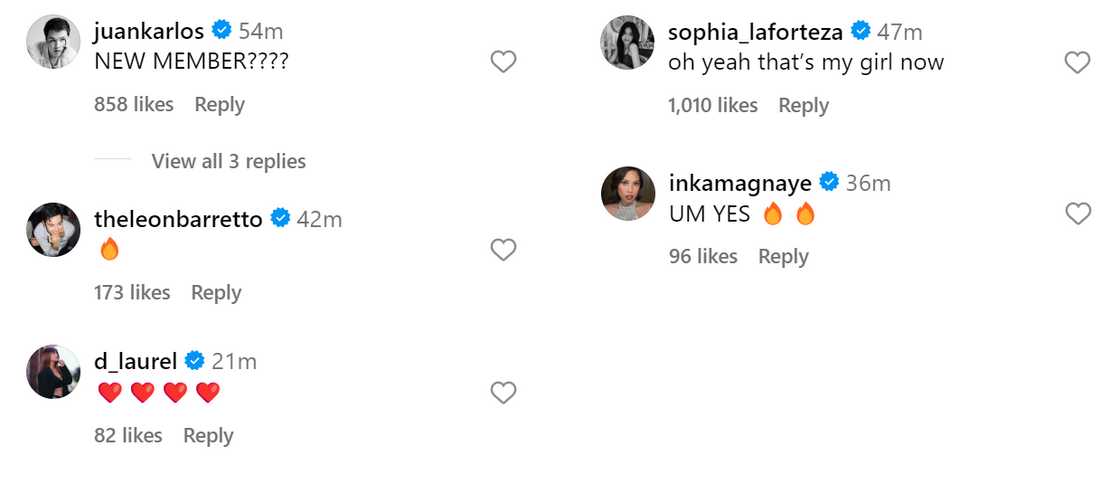This screenshot has height=484, width=1120.
Task: Reply to inkamagnaye's comment
Action: tap(783, 256)
